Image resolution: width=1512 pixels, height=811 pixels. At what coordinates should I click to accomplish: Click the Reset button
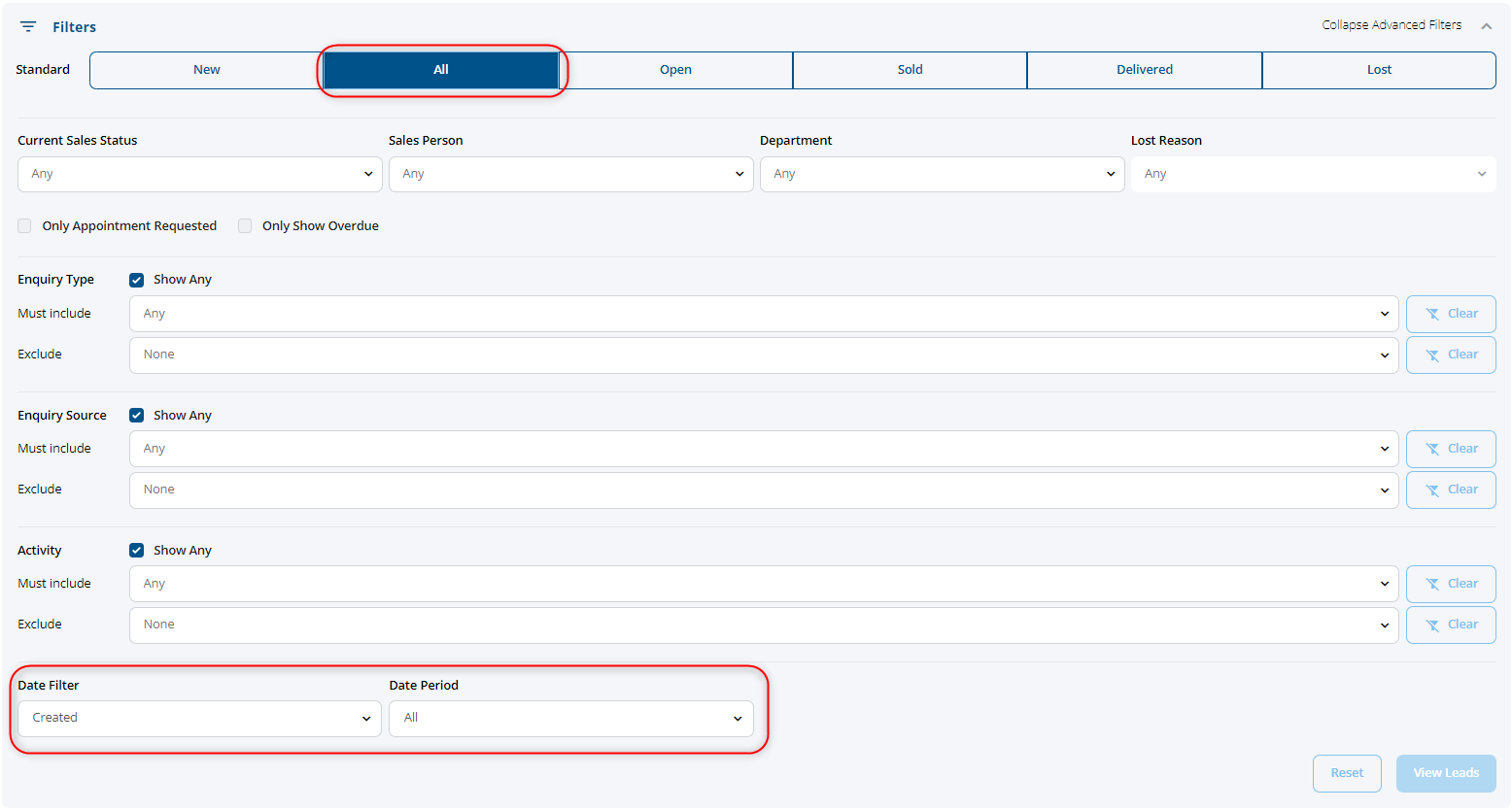pyautogui.click(x=1347, y=773)
